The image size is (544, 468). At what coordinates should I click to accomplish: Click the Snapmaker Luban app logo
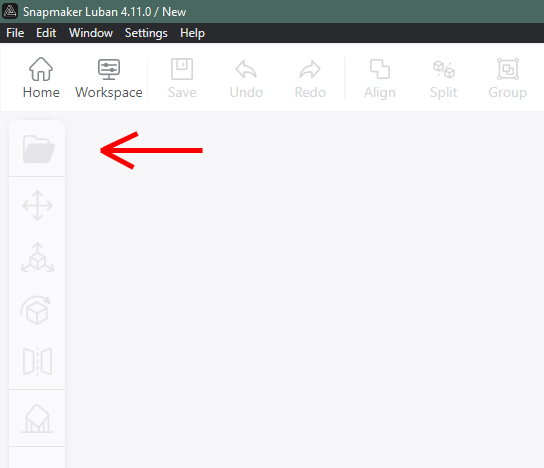tap(10, 11)
